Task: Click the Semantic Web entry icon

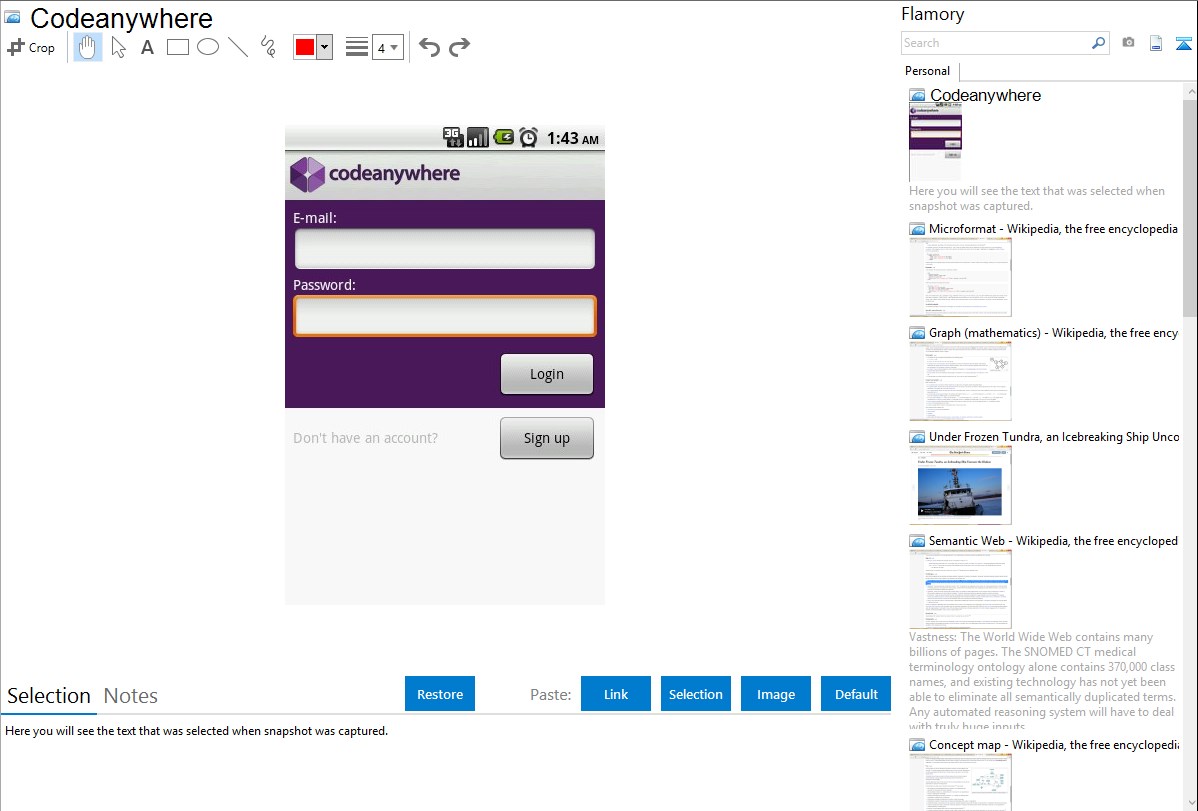Action: point(917,540)
